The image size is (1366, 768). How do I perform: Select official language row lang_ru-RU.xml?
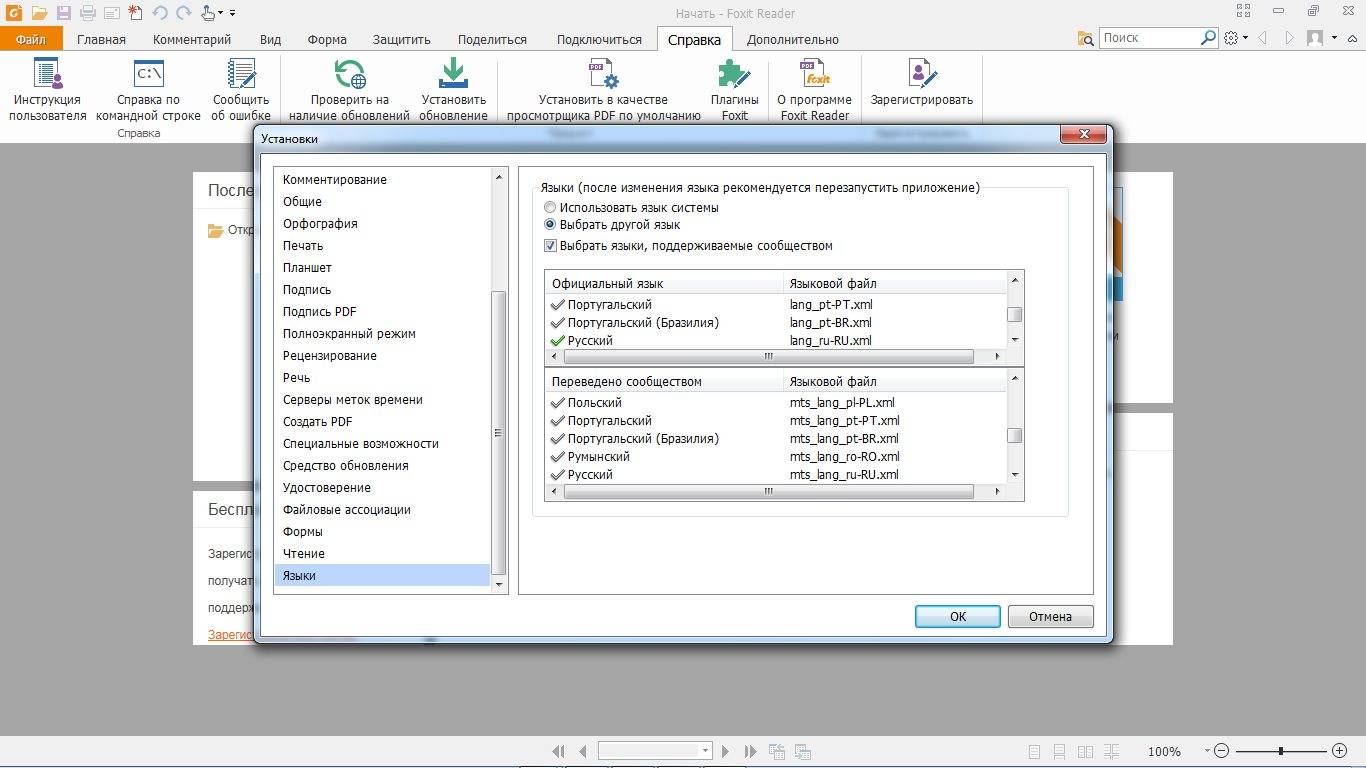[x=775, y=341]
